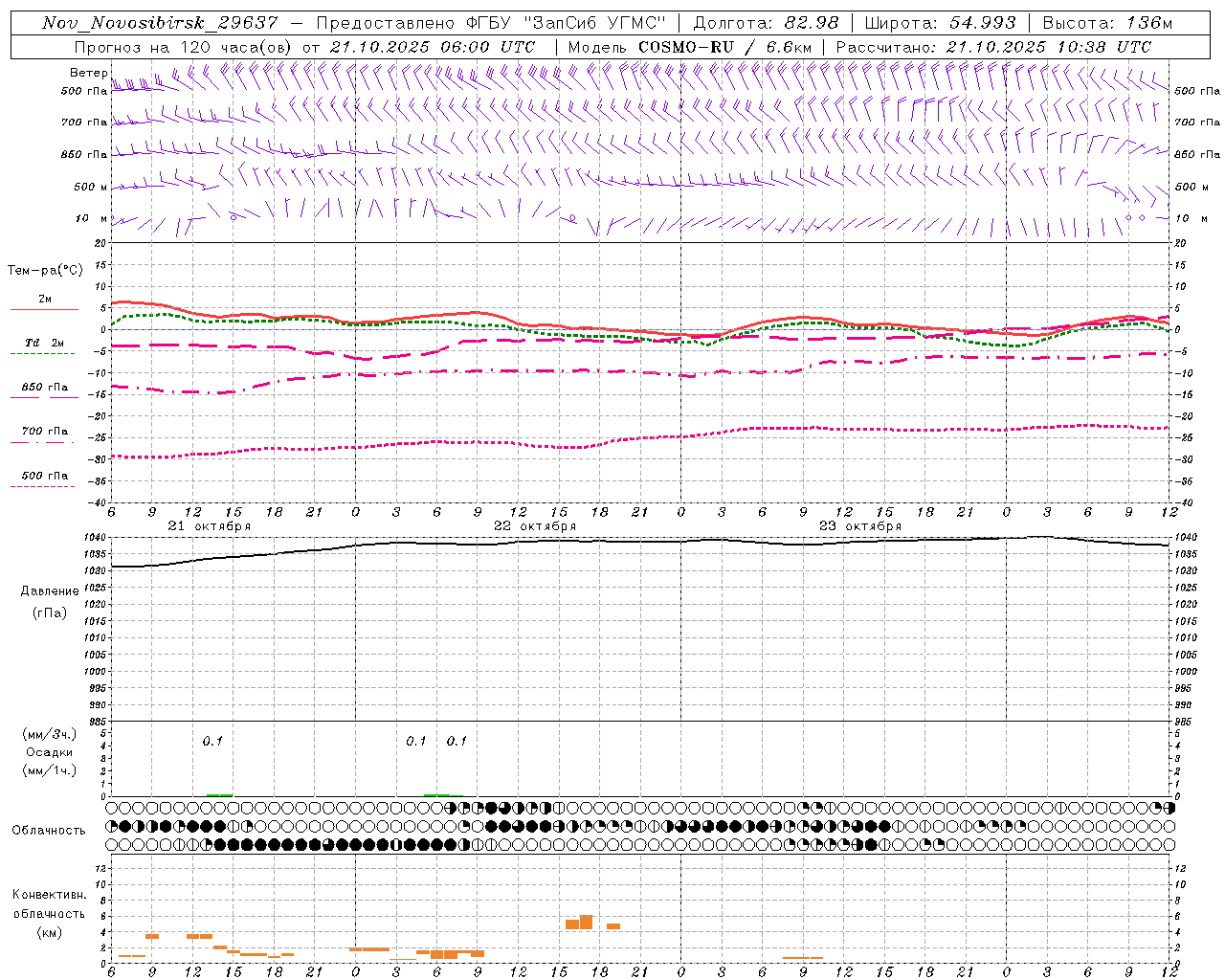The width and height of the screenshot is (1225, 980).
Task: Select the '(мм/3ч.)' precipitation unit label
Action: (50, 734)
